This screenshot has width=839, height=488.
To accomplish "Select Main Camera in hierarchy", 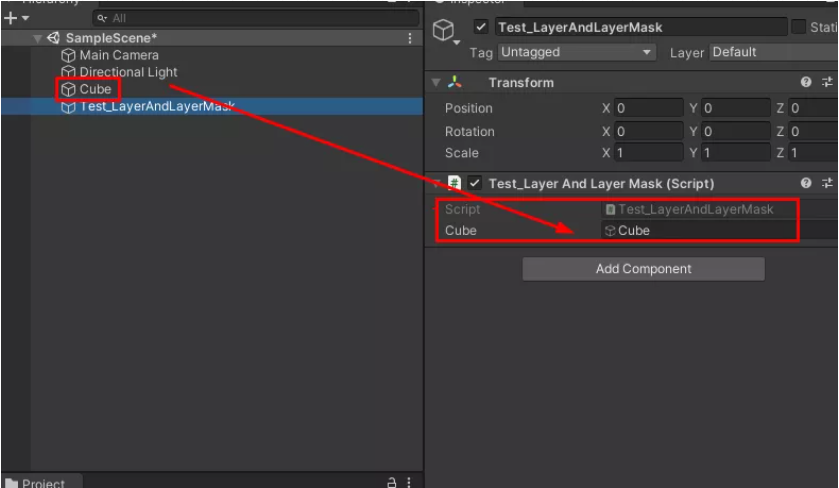I will tap(119, 55).
